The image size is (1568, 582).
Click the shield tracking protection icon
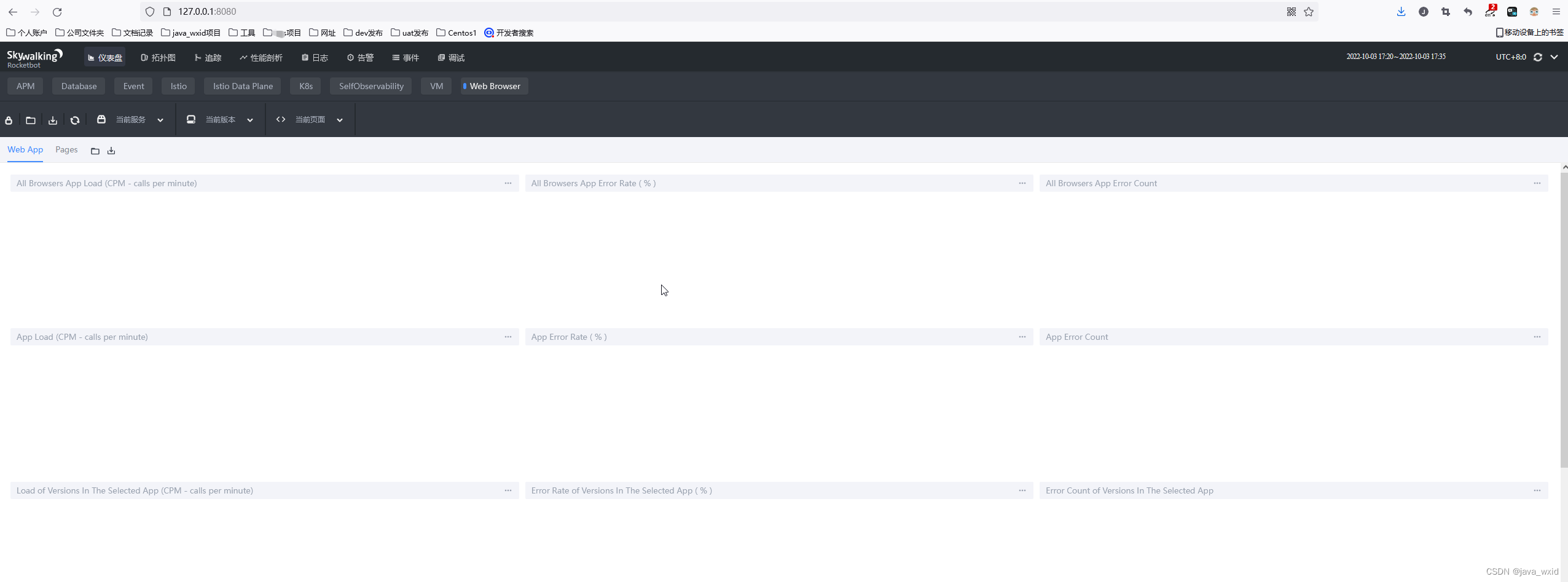[x=150, y=12]
